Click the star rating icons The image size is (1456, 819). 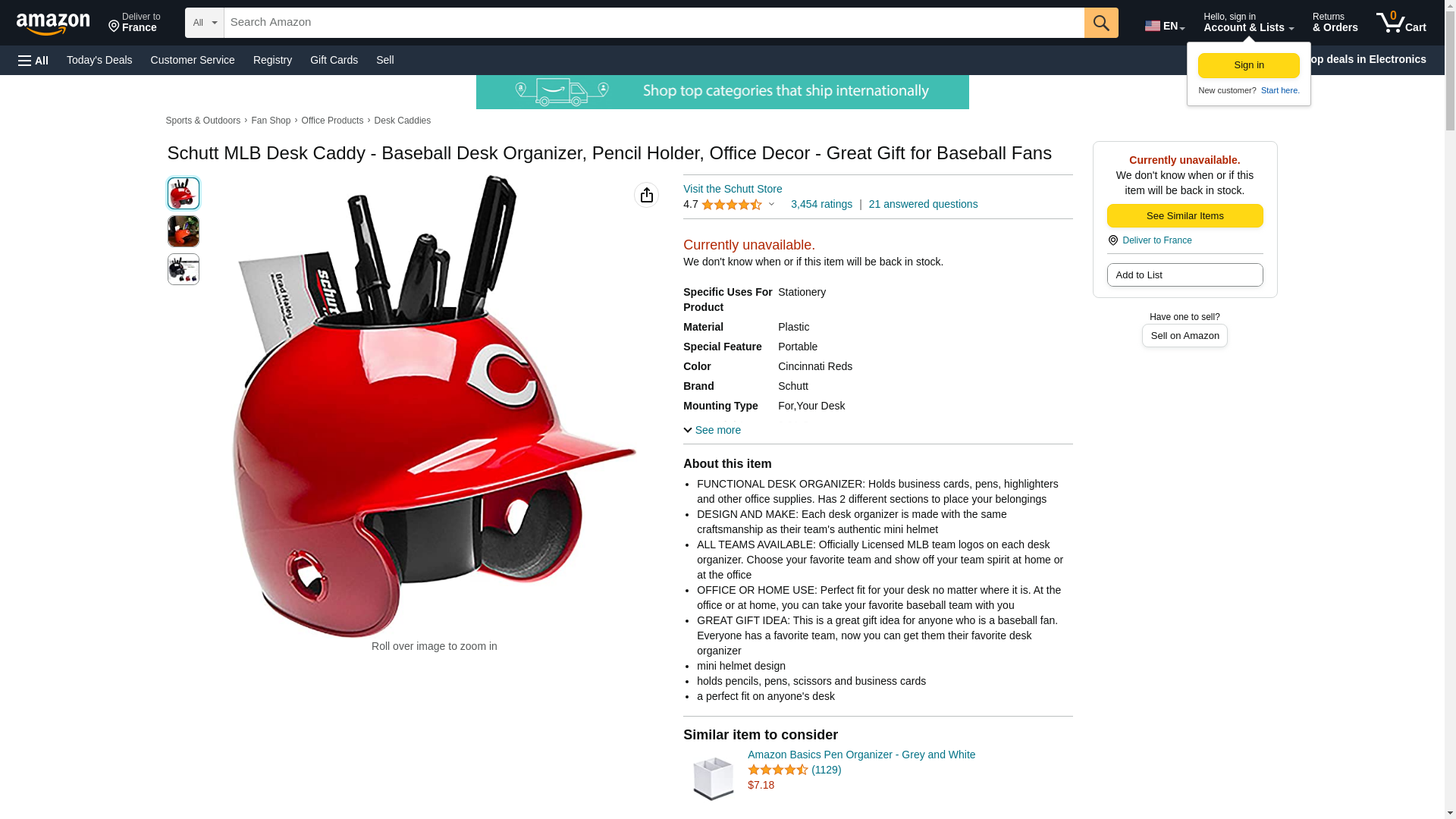point(731,205)
